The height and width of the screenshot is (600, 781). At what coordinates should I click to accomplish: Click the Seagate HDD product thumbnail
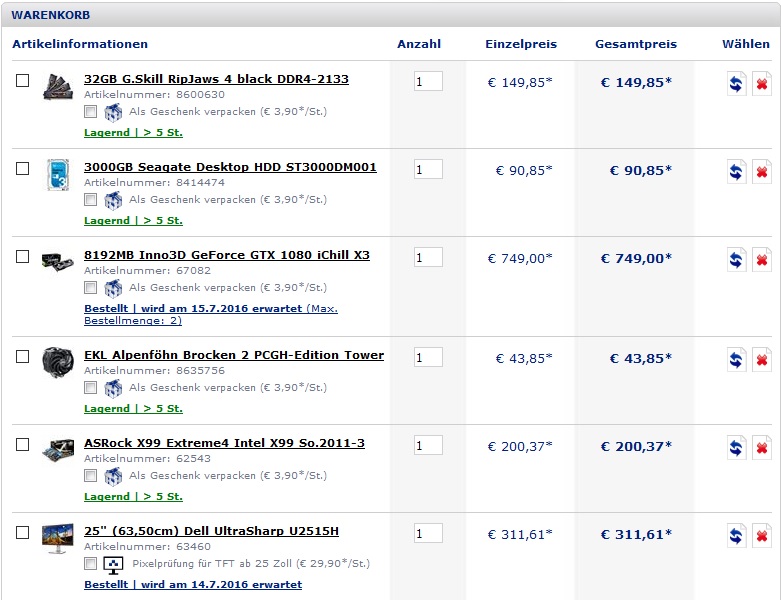57,175
